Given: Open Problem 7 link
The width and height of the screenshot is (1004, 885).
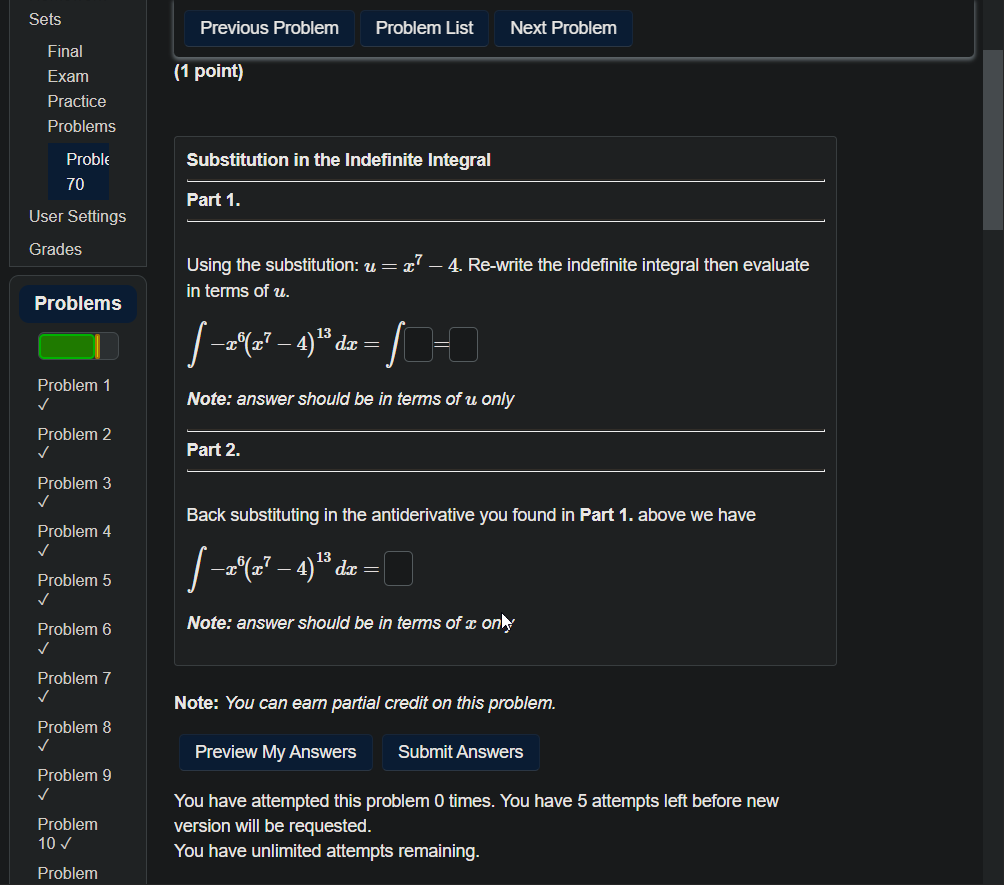Looking at the screenshot, I should 74,686.
